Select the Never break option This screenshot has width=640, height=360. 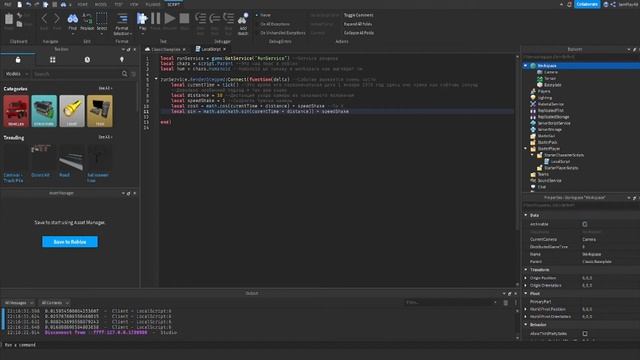click(263, 15)
